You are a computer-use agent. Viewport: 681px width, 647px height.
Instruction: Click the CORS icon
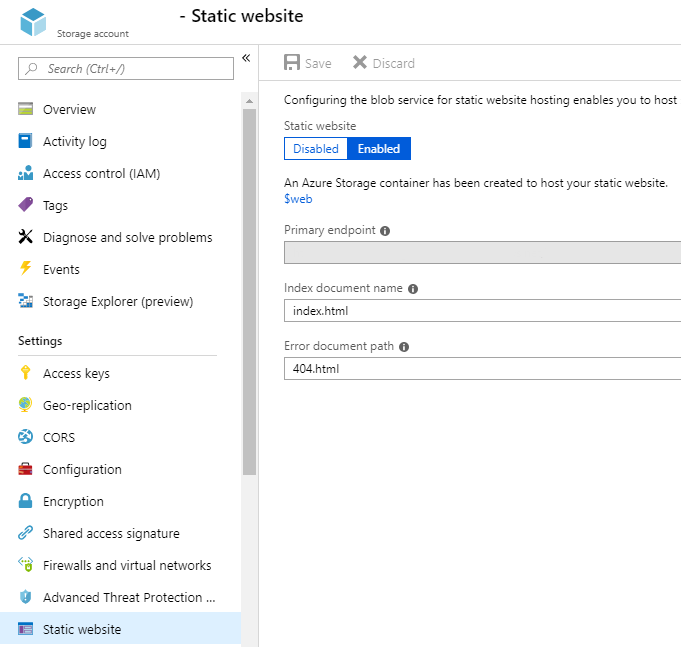click(26, 436)
